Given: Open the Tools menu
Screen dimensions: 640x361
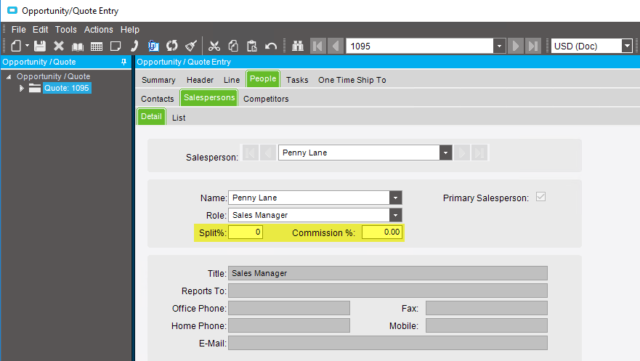Looking at the screenshot, I should [x=66, y=30].
